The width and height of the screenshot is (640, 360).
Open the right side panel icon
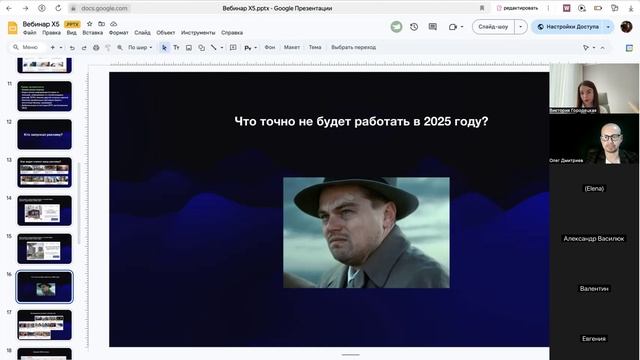[x=629, y=48]
